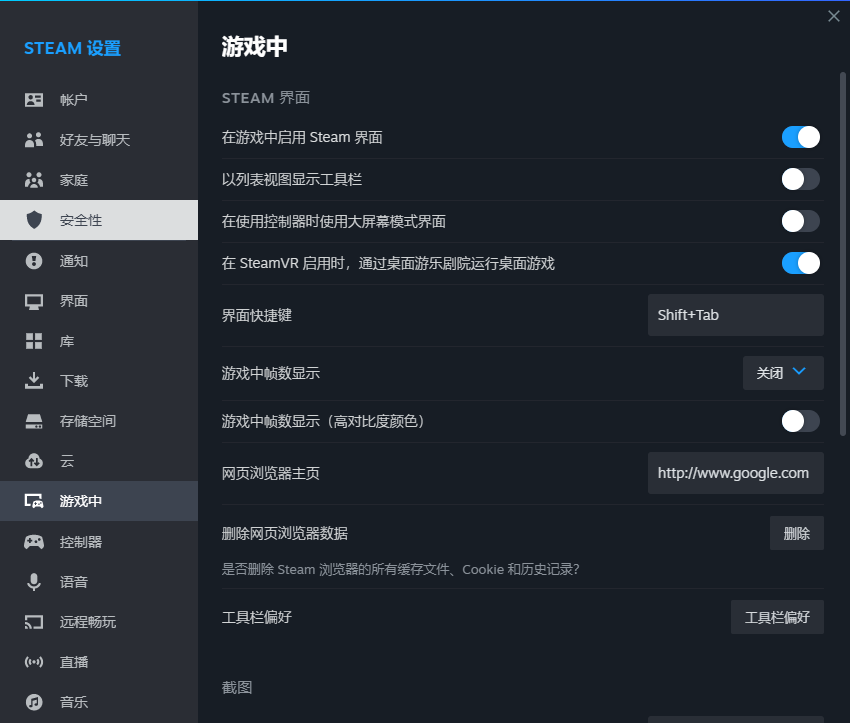Click the 云 cloud sync icon
850x723 pixels.
point(34,461)
